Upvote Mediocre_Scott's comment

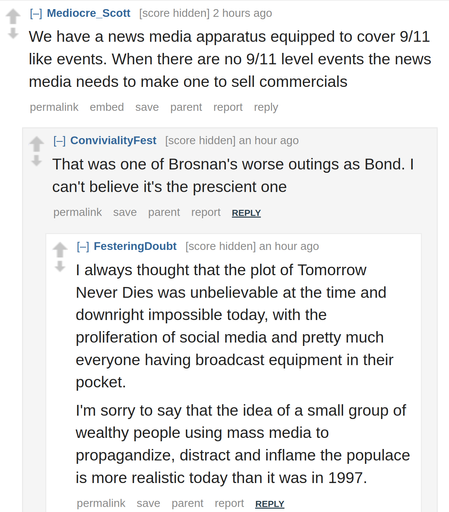point(13,17)
